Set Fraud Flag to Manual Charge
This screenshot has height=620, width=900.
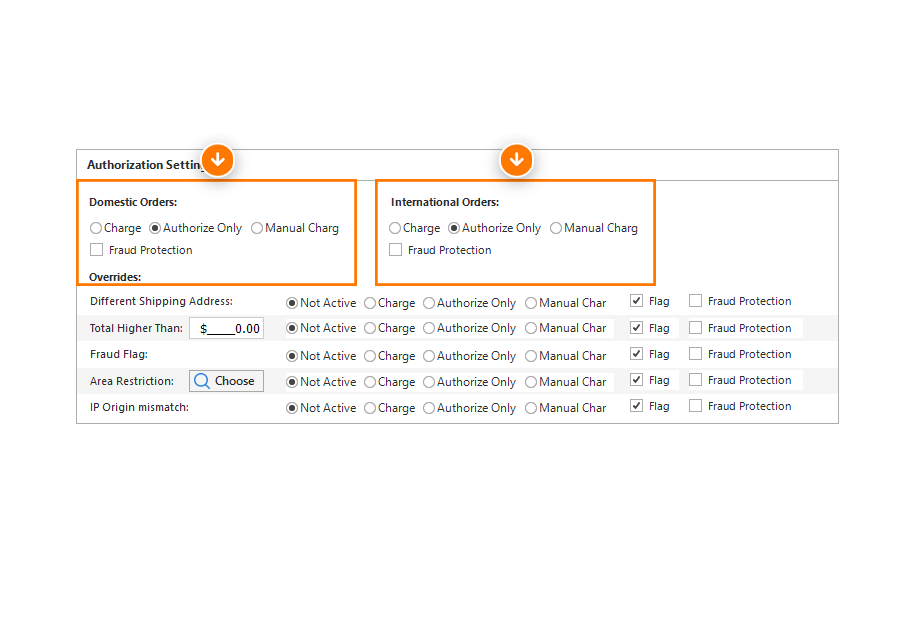click(531, 356)
